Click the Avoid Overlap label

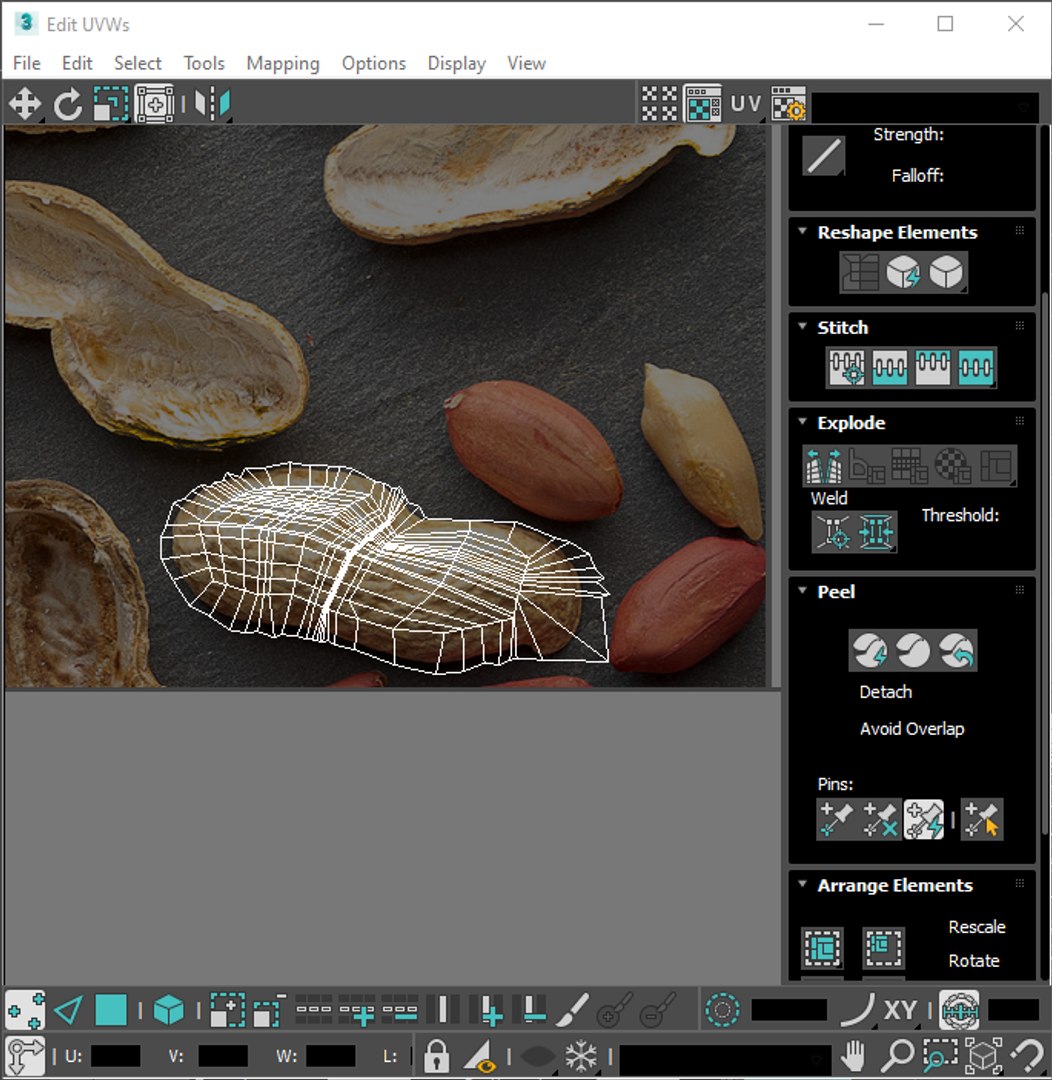(x=912, y=729)
